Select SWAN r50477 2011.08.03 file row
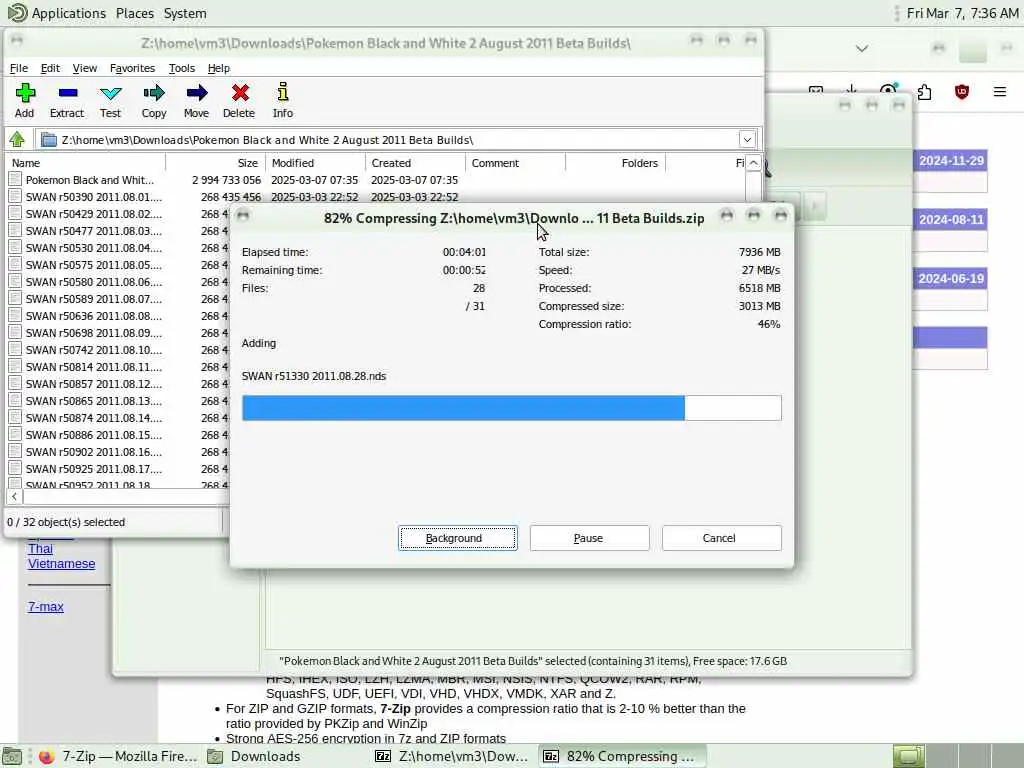This screenshot has height=768, width=1024. pyautogui.click(x=118, y=231)
